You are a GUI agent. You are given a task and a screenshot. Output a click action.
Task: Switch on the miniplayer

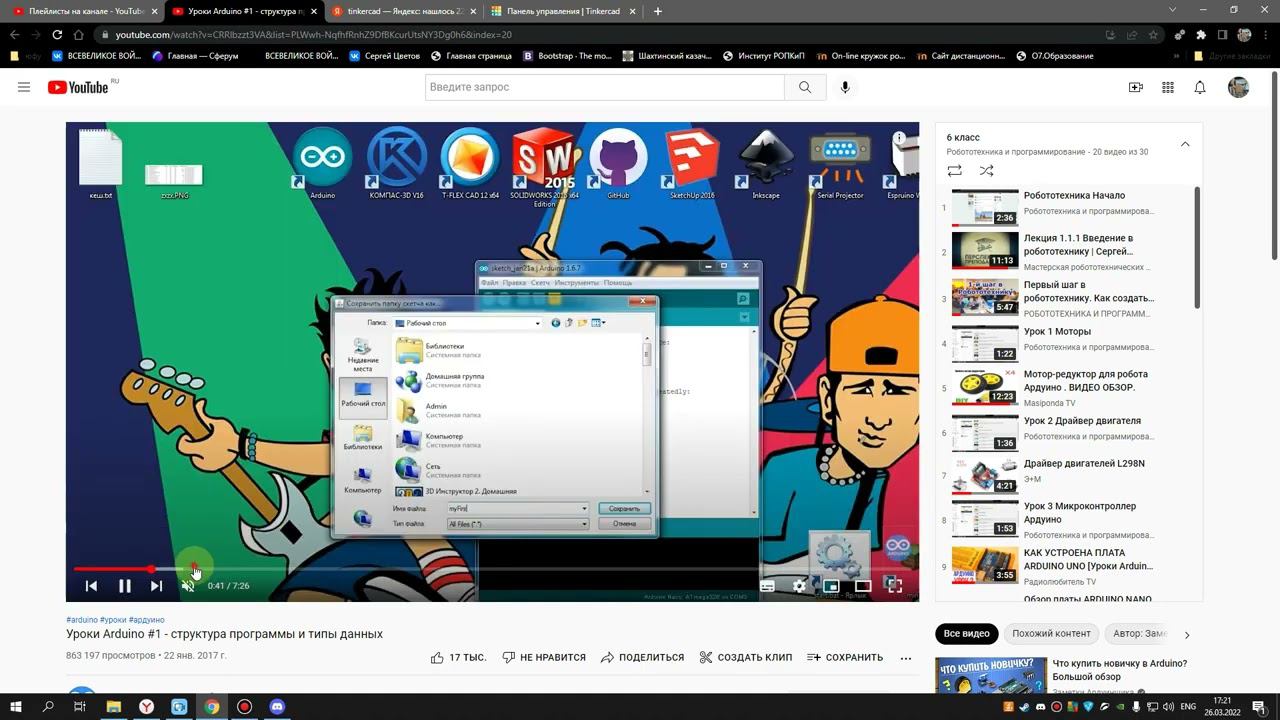[831, 586]
